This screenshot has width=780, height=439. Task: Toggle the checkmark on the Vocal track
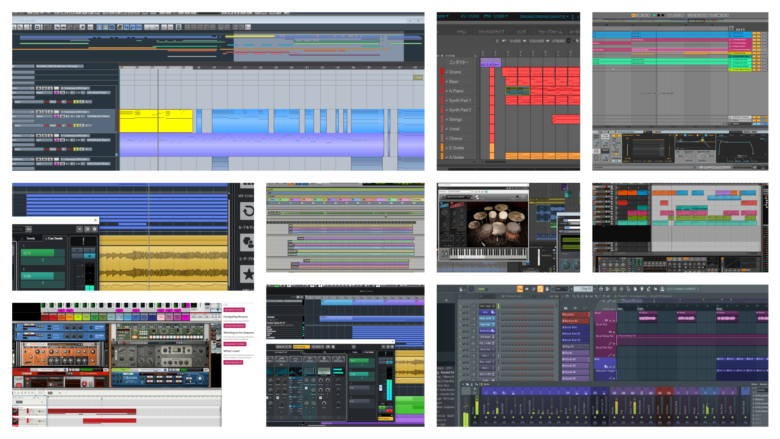pyautogui.click(x=447, y=129)
